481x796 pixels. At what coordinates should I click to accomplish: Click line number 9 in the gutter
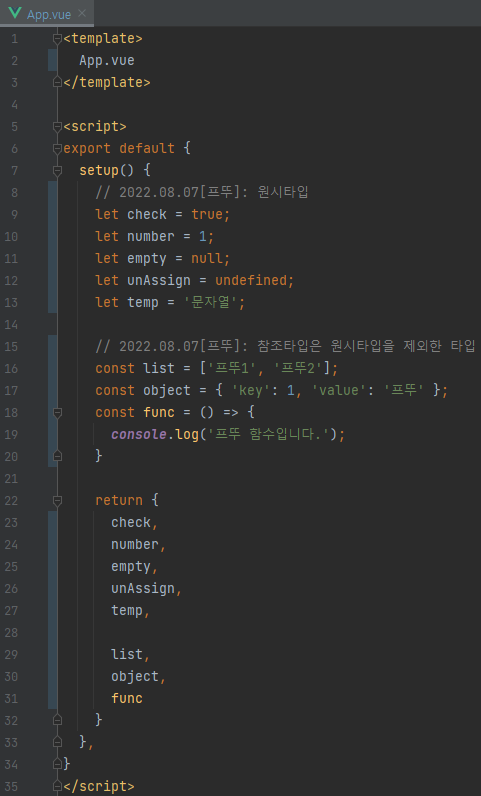point(14,215)
